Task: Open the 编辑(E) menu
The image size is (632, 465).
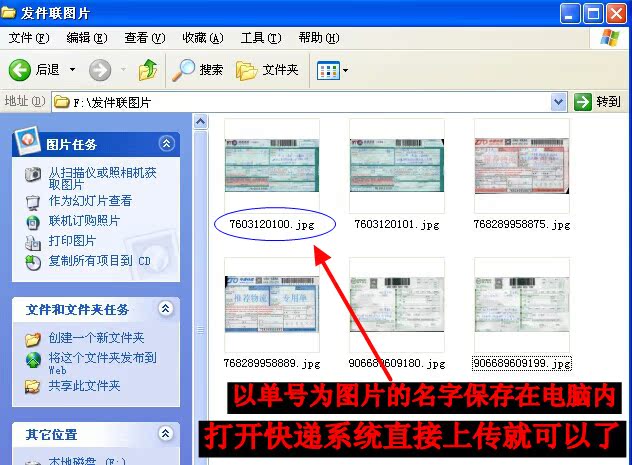Action: [x=87, y=38]
